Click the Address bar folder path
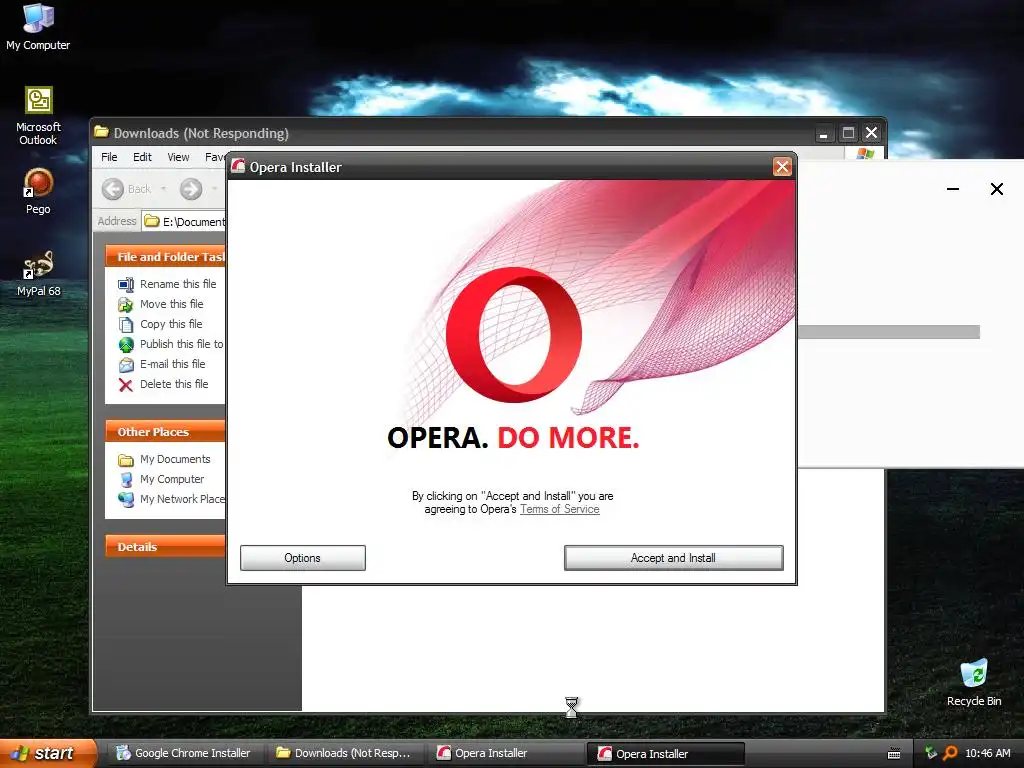Screen dimensions: 1024x768 point(184,221)
